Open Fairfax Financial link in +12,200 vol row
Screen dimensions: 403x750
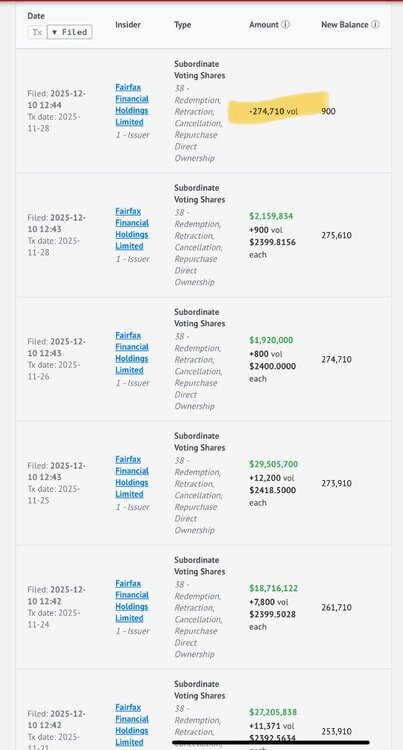pos(132,477)
